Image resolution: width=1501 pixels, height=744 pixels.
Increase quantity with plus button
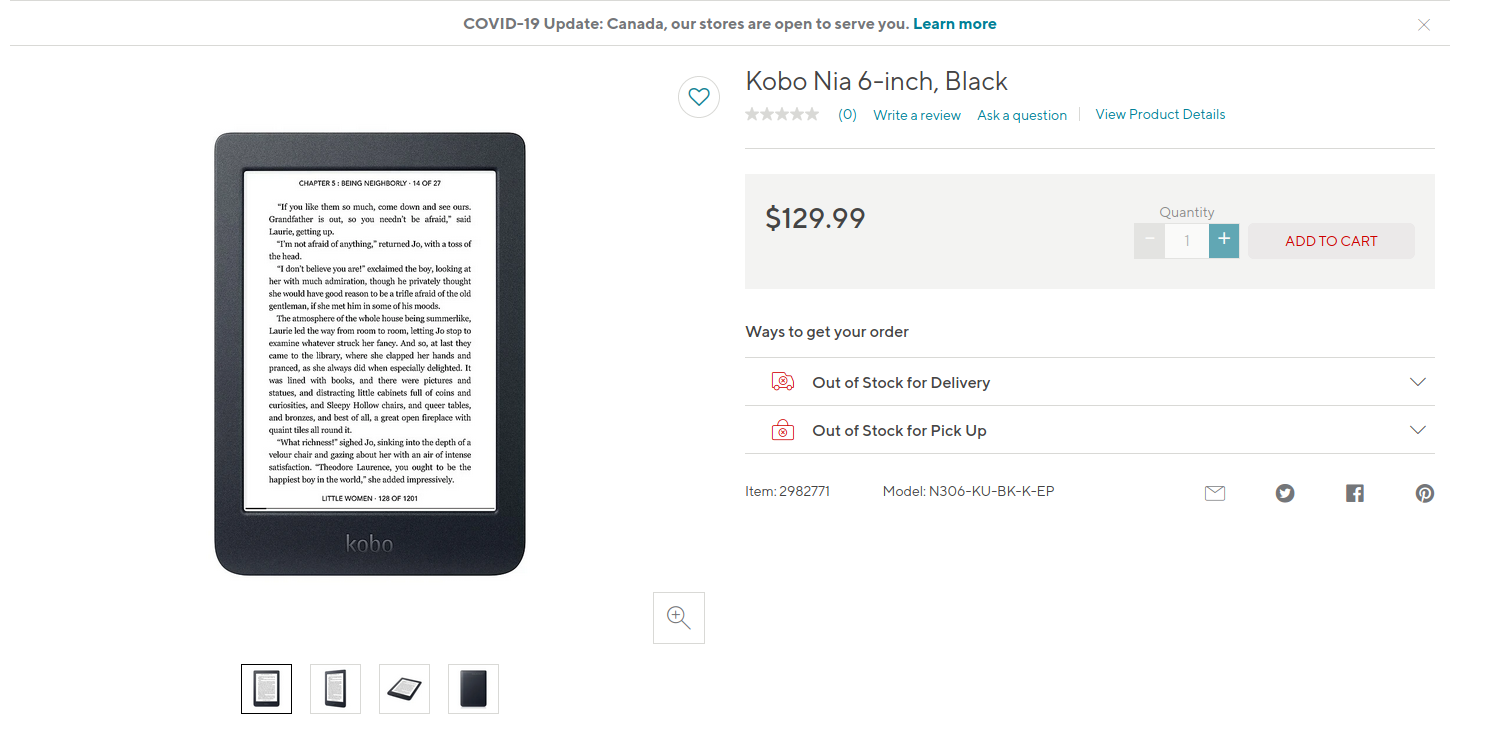(x=1224, y=241)
